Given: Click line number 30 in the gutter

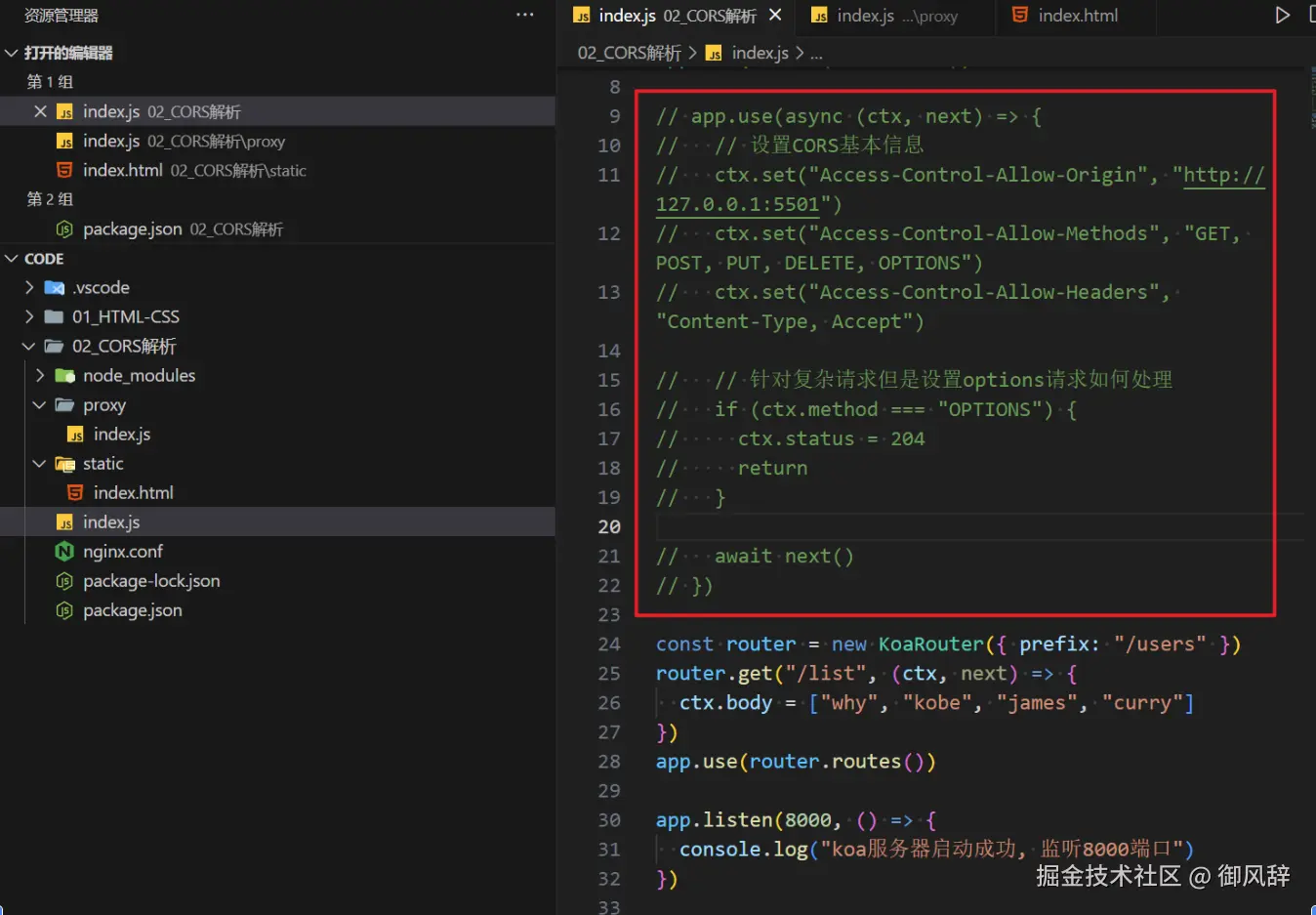Looking at the screenshot, I should tap(609, 820).
